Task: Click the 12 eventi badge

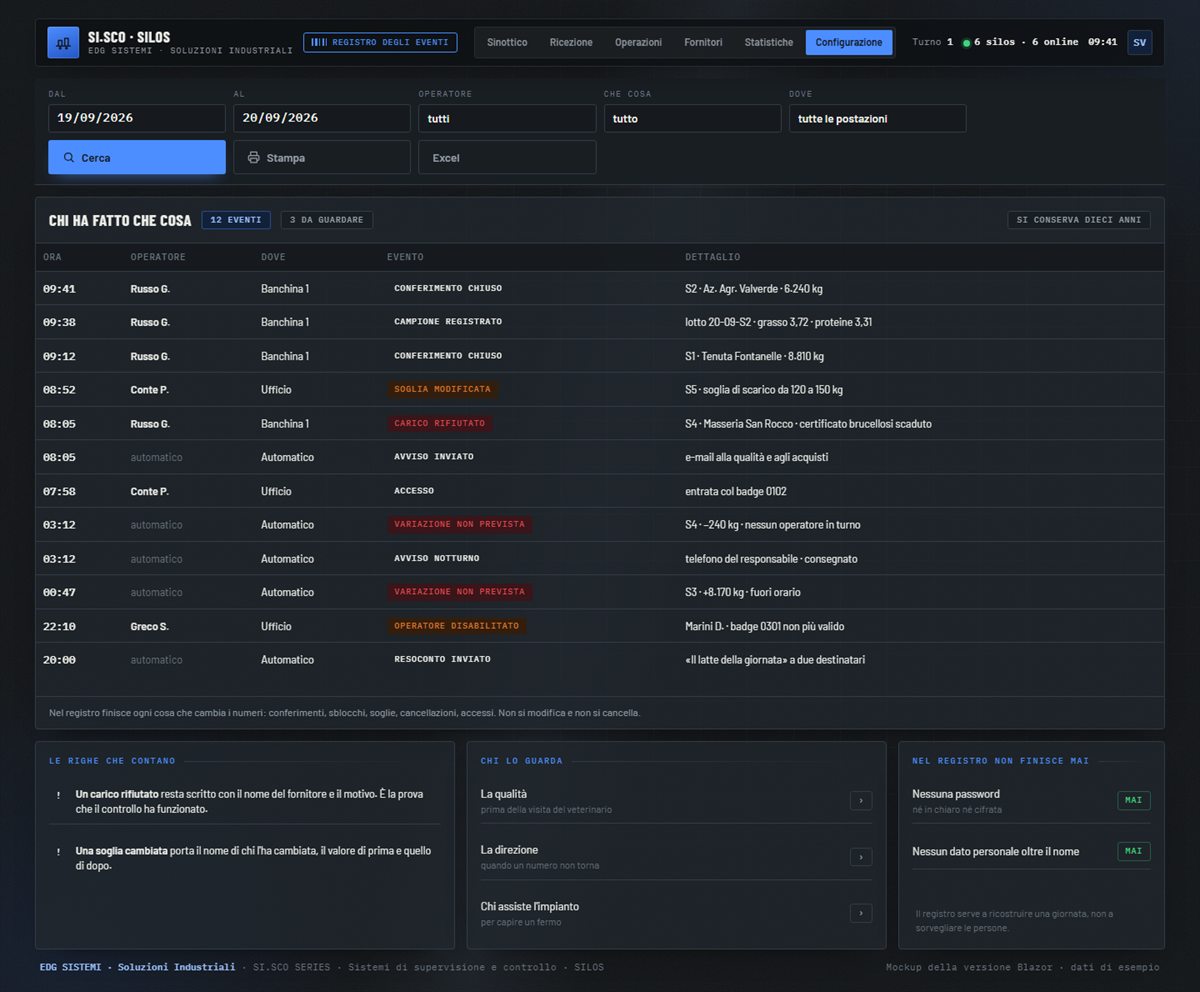Action: coord(236,220)
